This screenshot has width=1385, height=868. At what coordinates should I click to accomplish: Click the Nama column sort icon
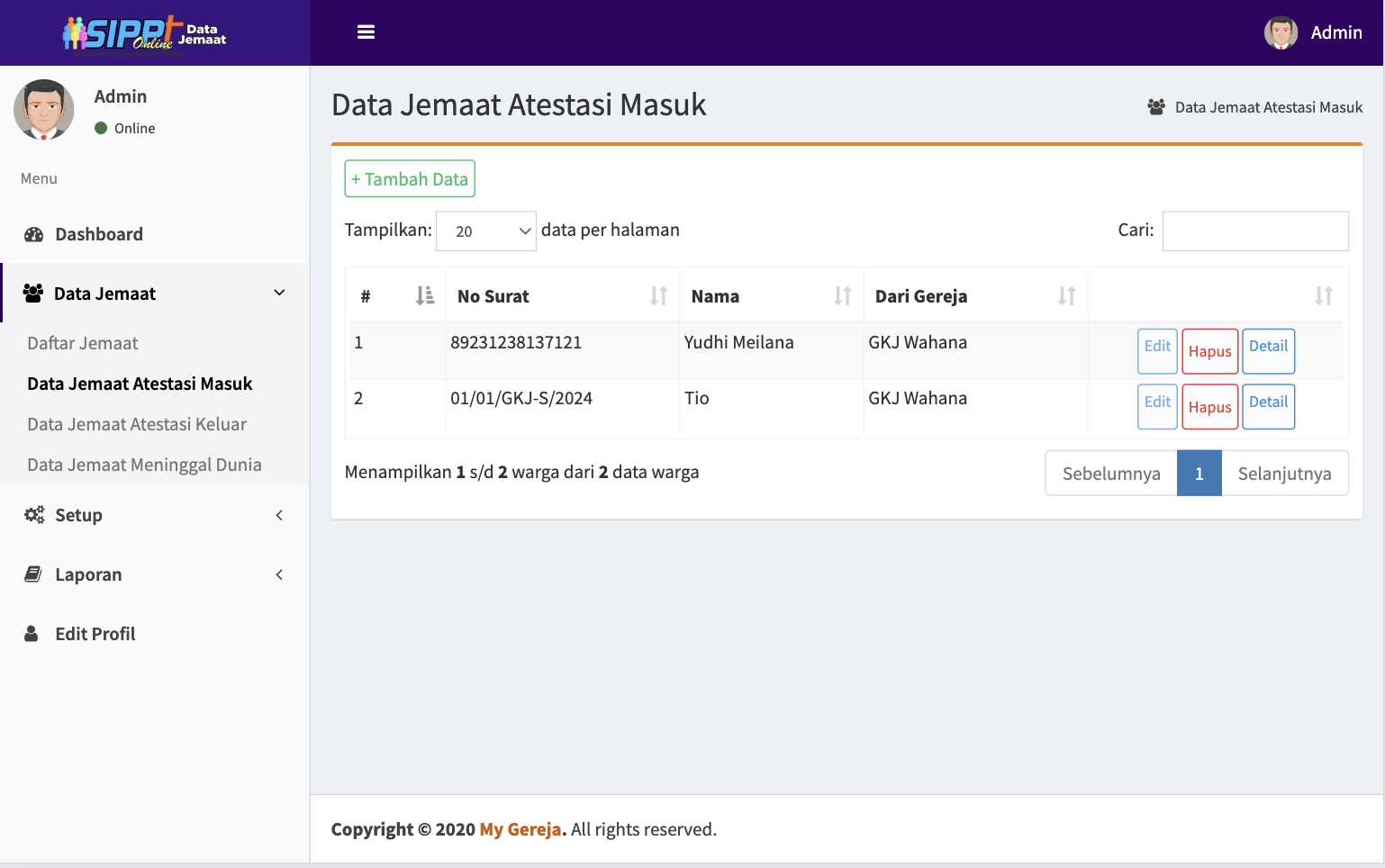coord(842,295)
